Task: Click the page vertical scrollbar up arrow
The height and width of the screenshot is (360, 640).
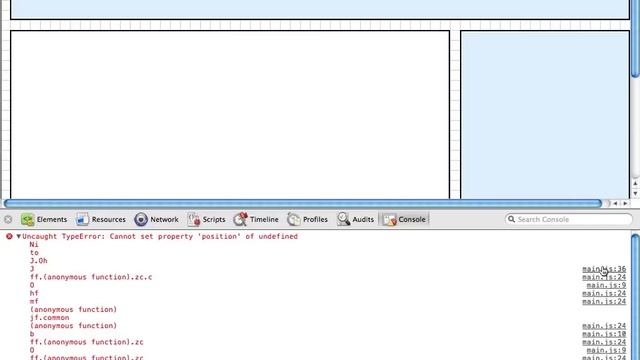Action: (x=635, y=184)
